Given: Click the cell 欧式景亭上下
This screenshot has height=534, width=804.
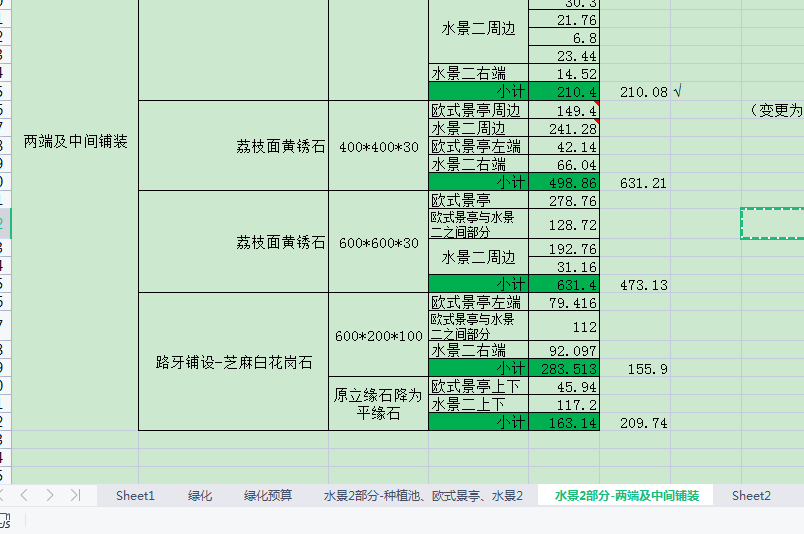Looking at the screenshot, I should click(478, 385).
